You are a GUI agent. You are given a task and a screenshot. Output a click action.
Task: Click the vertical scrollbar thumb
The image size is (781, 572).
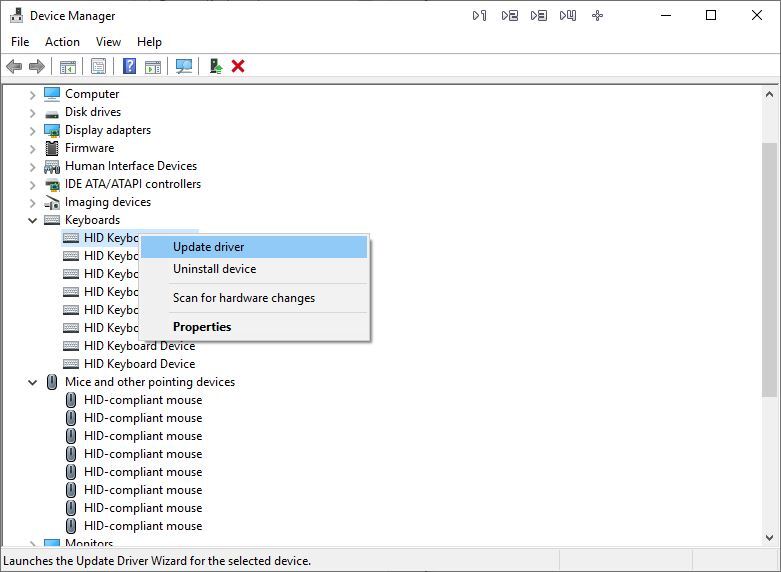pyautogui.click(x=770, y=270)
